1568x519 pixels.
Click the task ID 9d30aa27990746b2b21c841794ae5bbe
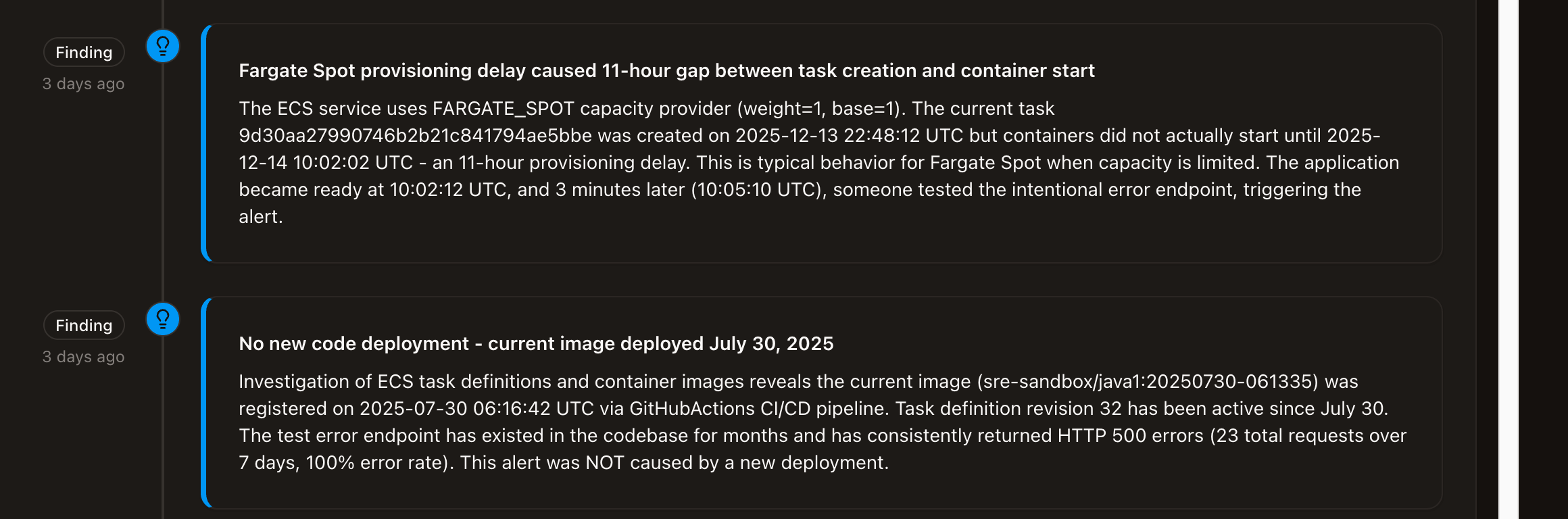pos(415,136)
